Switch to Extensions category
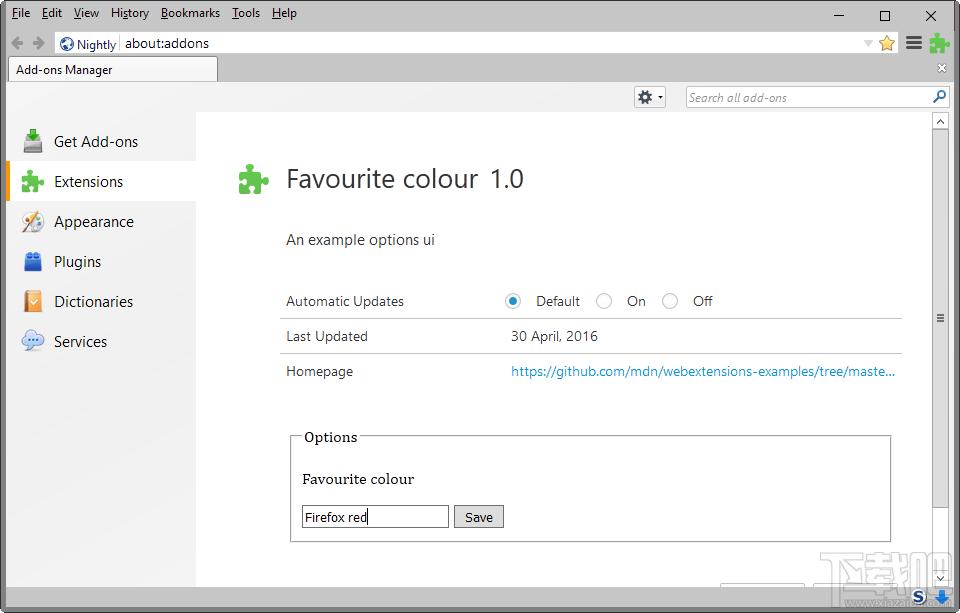The image size is (960, 613). 101,181
